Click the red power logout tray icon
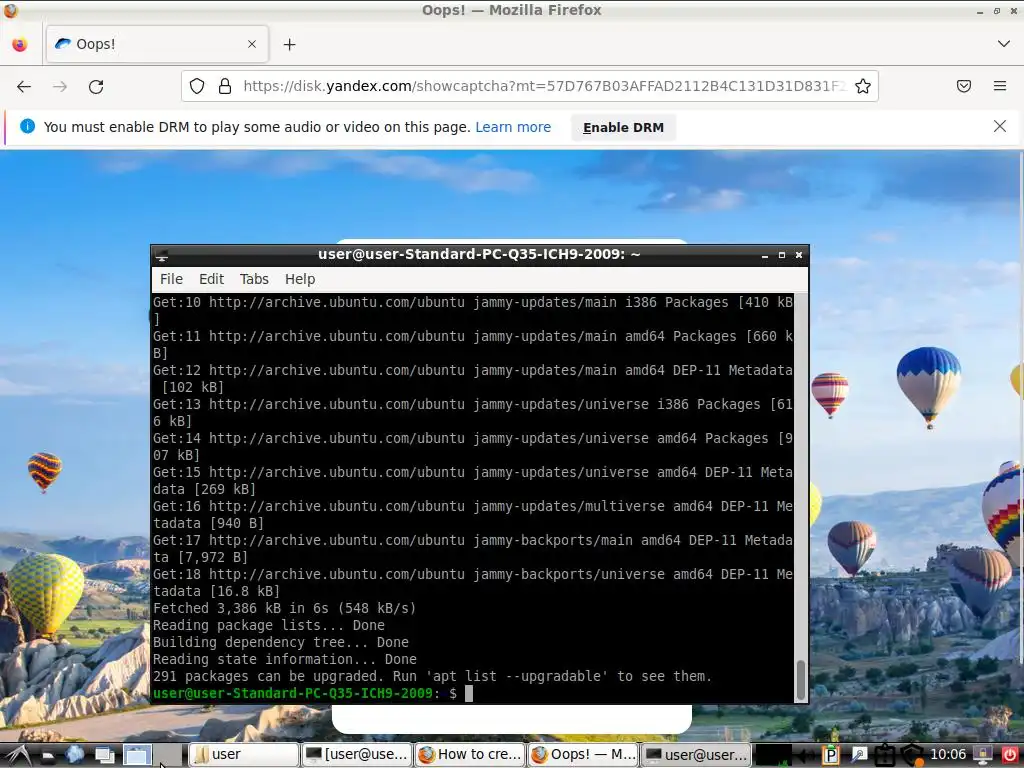 coord(1009,755)
